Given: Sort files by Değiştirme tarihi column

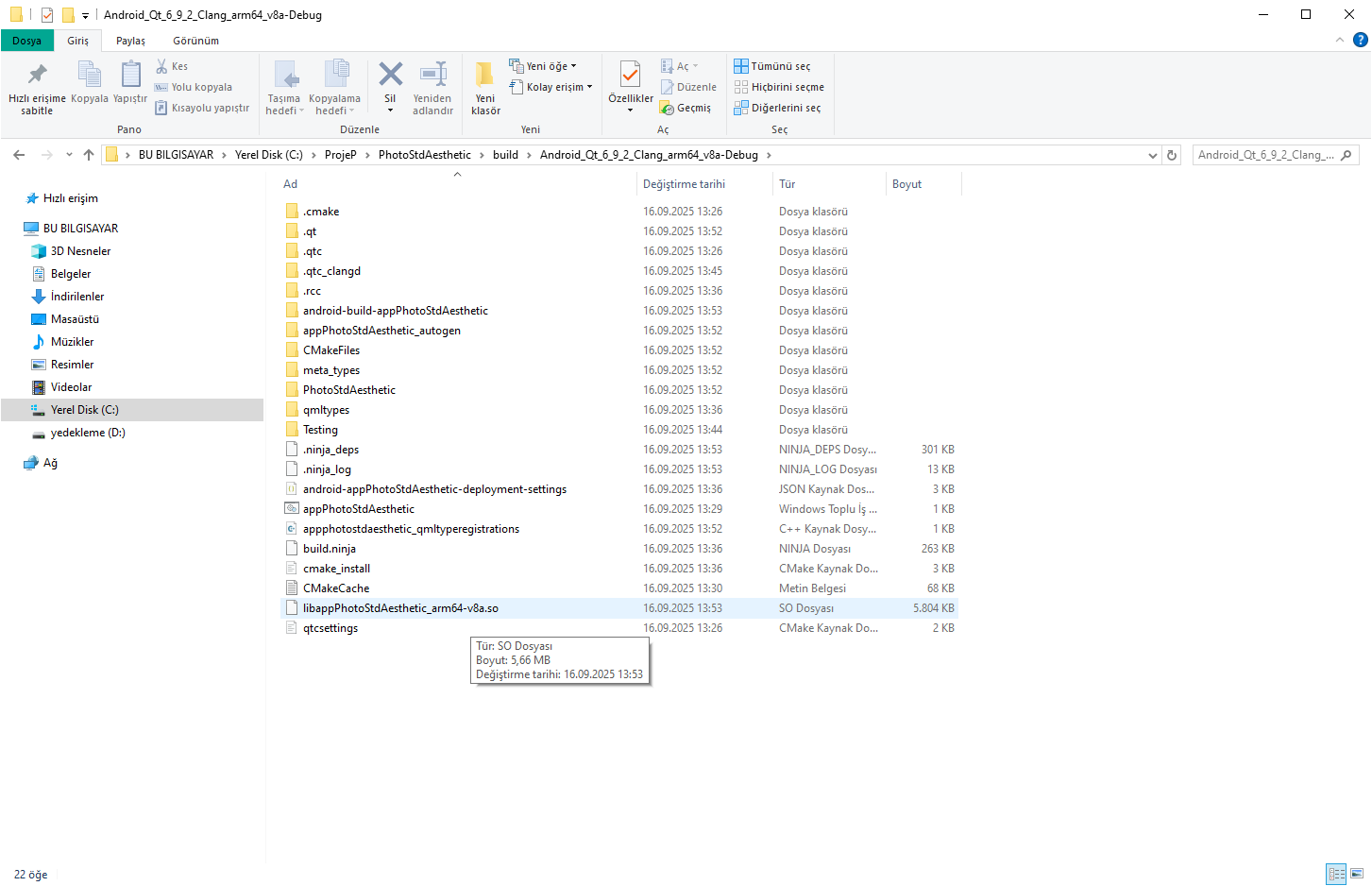Looking at the screenshot, I should point(685,184).
